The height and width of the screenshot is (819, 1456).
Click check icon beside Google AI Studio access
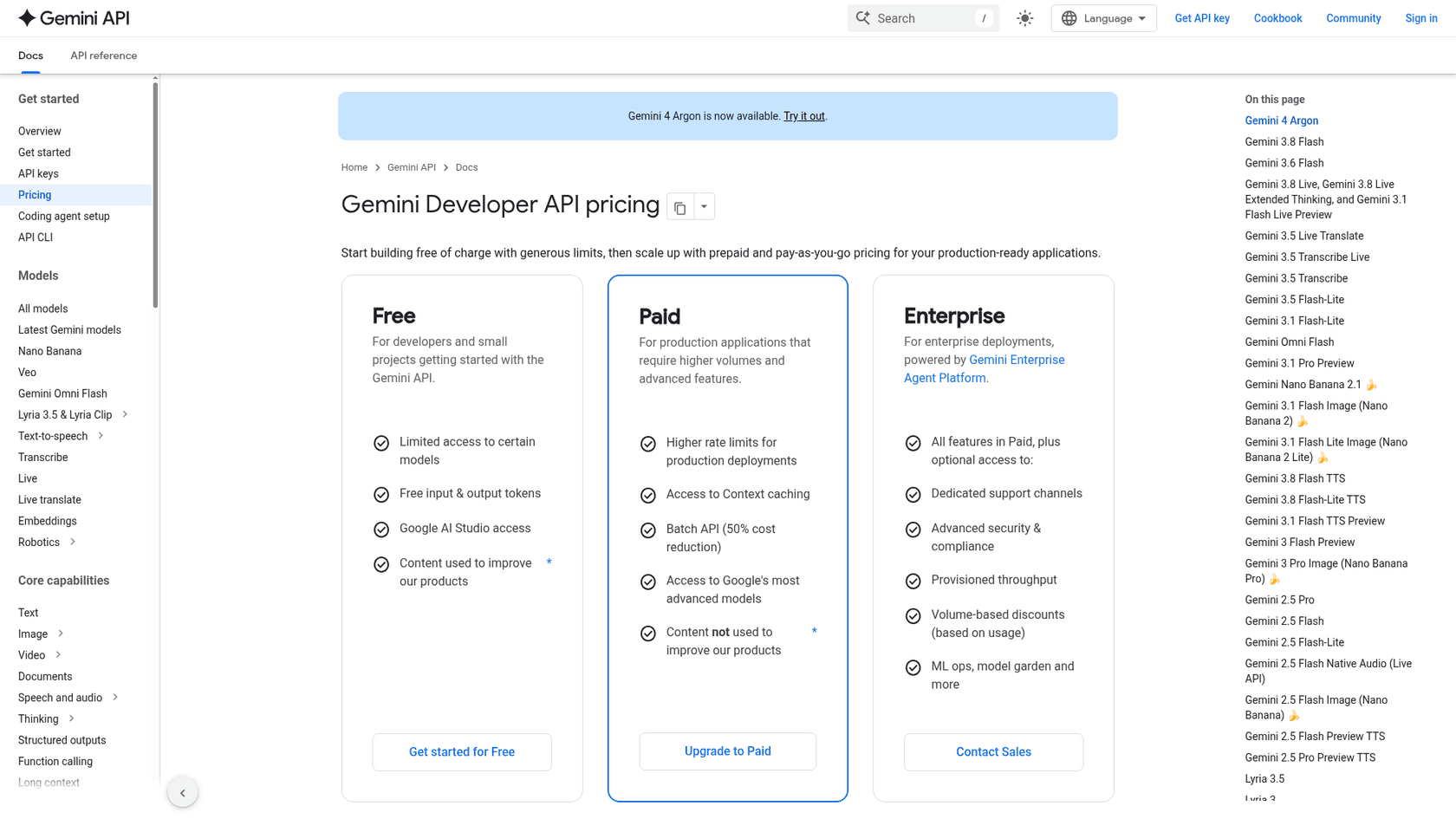pyautogui.click(x=381, y=530)
